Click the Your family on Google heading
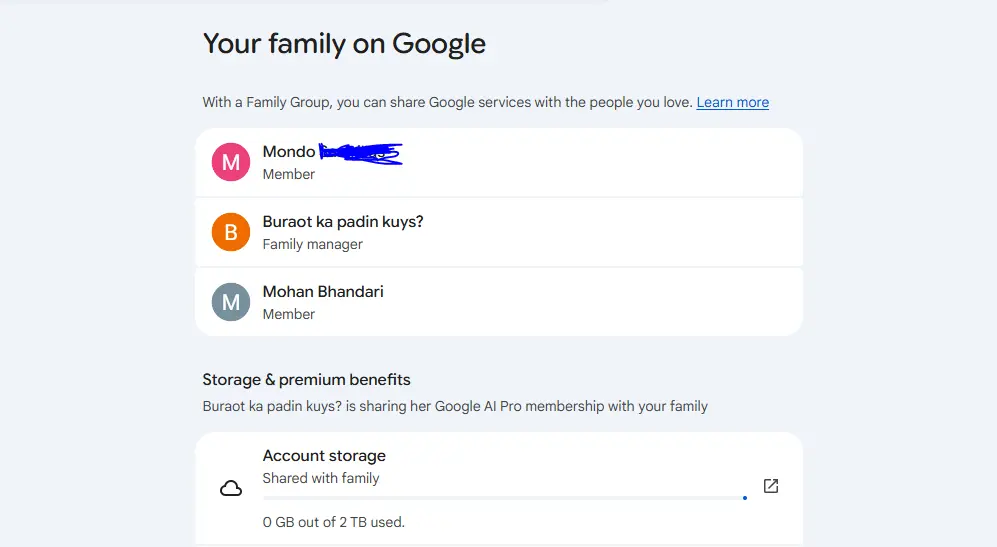Screen dimensions: 997x547 [344, 44]
